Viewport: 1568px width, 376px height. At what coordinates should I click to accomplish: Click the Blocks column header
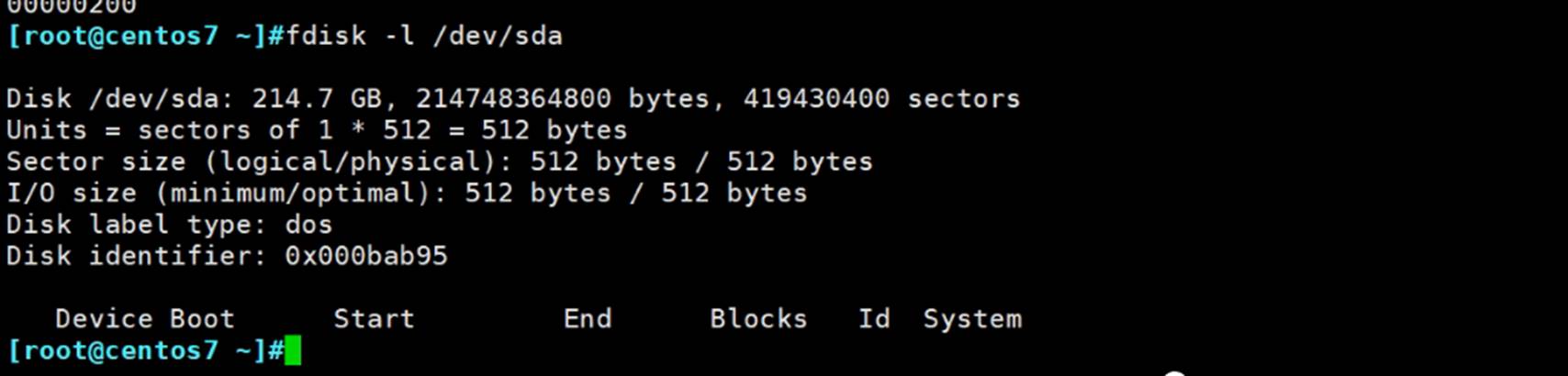point(758,318)
